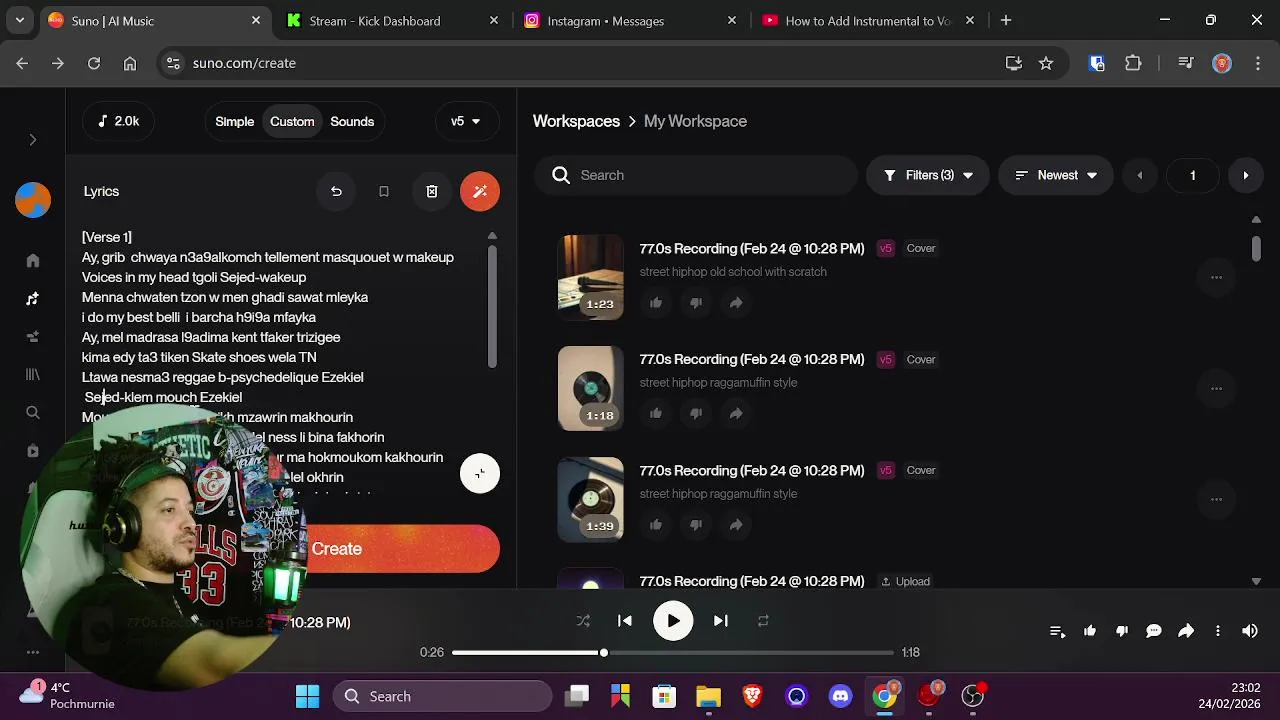This screenshot has height=720, width=1280.
Task: Play the 1:39 song thumbnail
Action: [x=590, y=499]
